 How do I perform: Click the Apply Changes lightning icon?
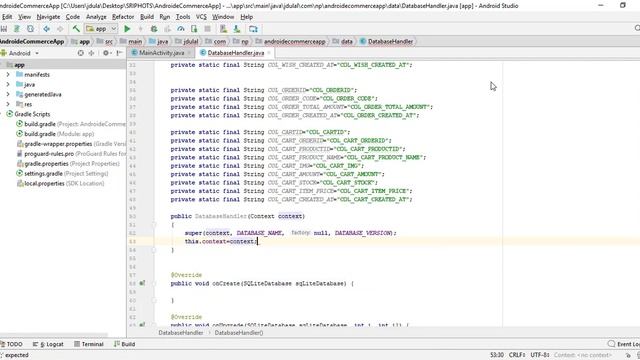coord(140,29)
